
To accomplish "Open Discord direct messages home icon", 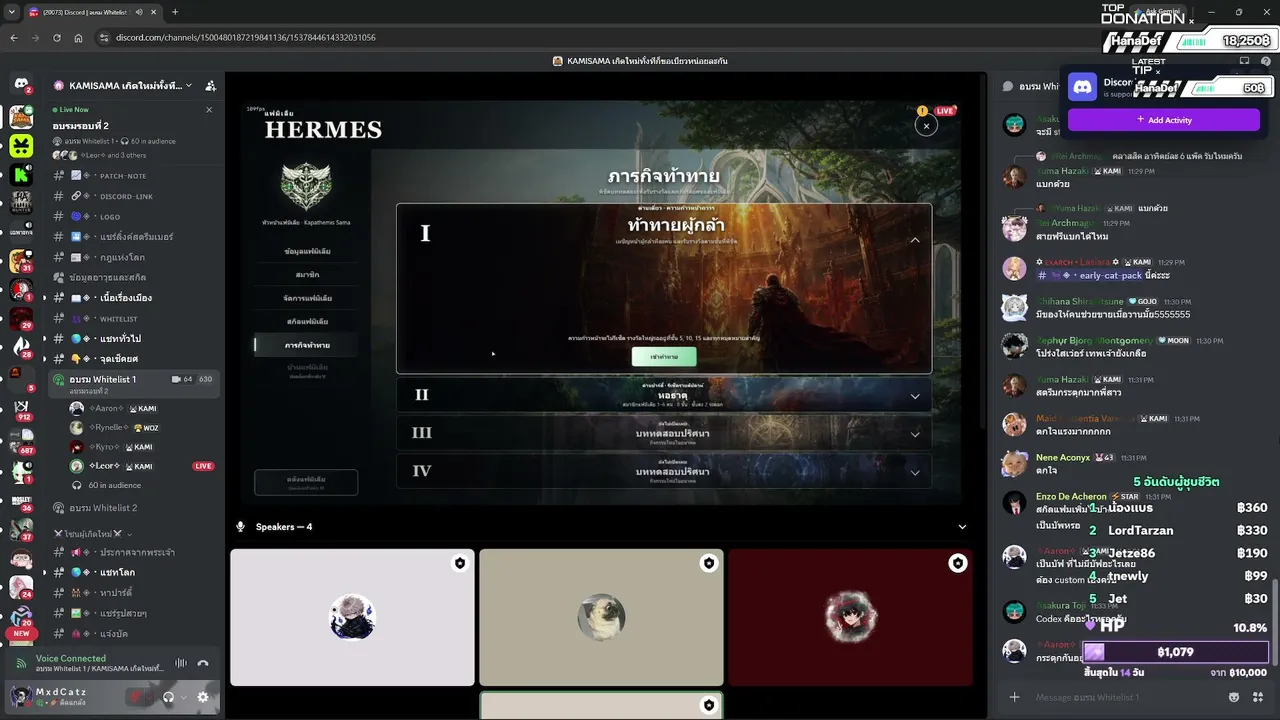I will coord(21,85).
